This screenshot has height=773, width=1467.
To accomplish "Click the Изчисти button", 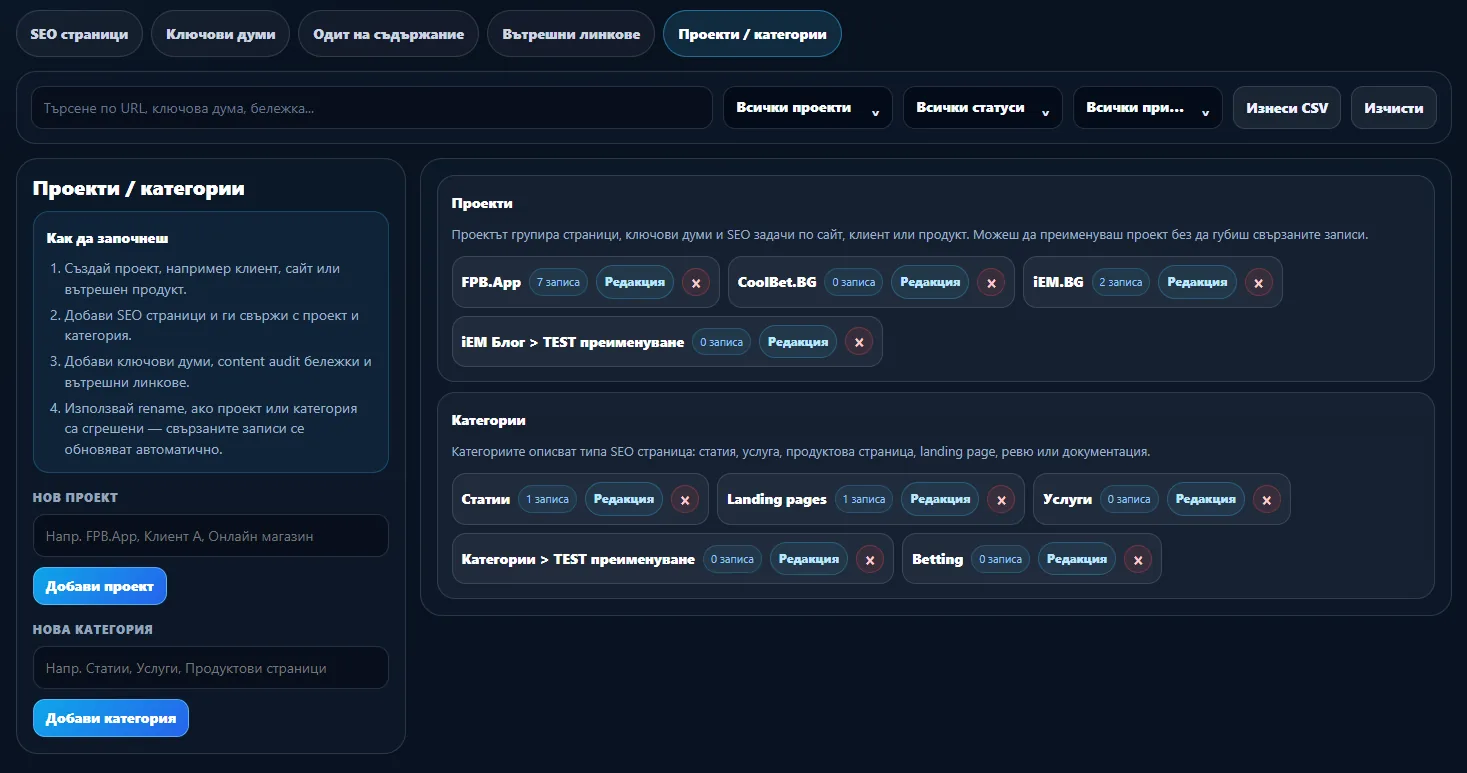I will [1394, 107].
